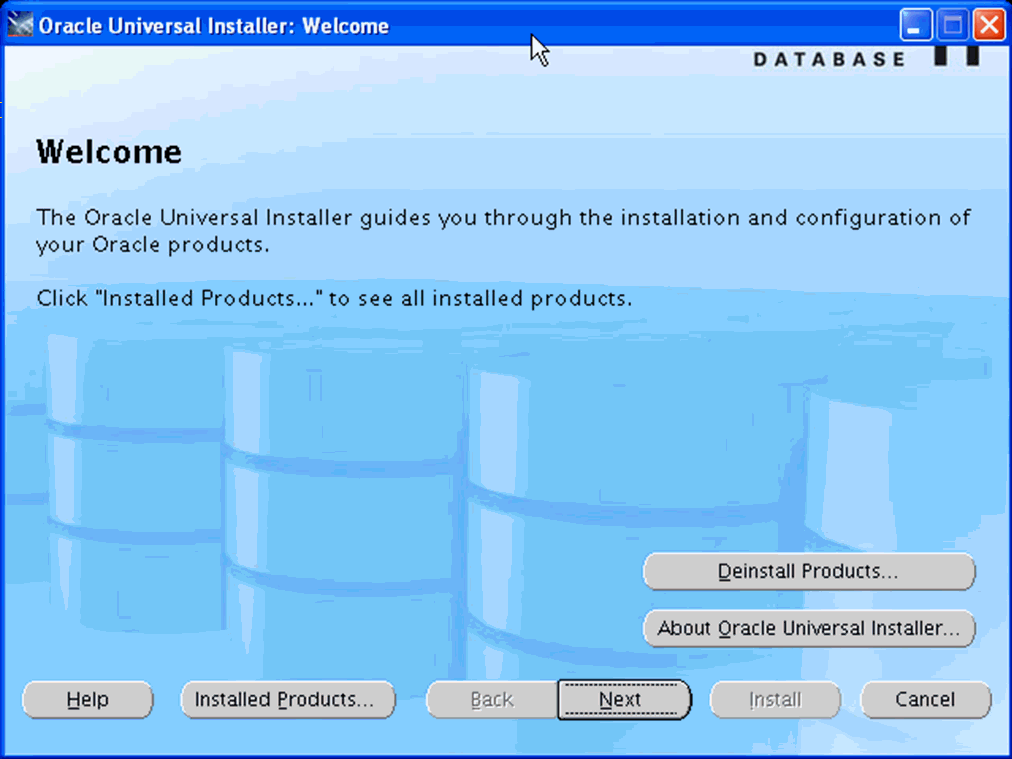Cancel the Oracle installer
Screen dimensions: 1012x759
(x=926, y=700)
